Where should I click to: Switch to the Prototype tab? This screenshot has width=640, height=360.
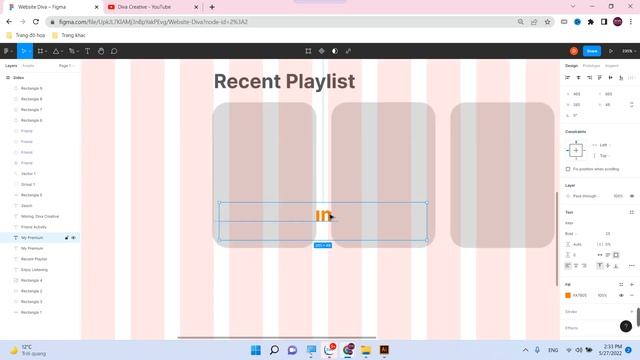591,66
